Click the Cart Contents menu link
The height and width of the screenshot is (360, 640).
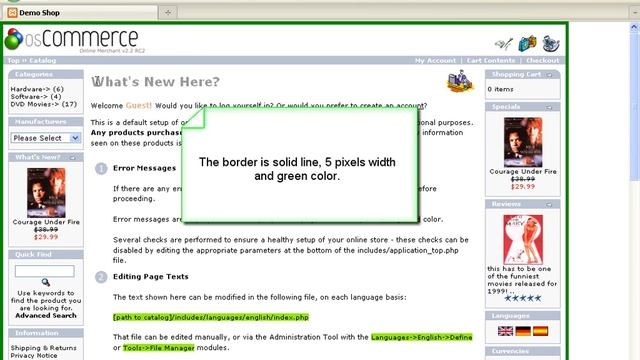491,60
